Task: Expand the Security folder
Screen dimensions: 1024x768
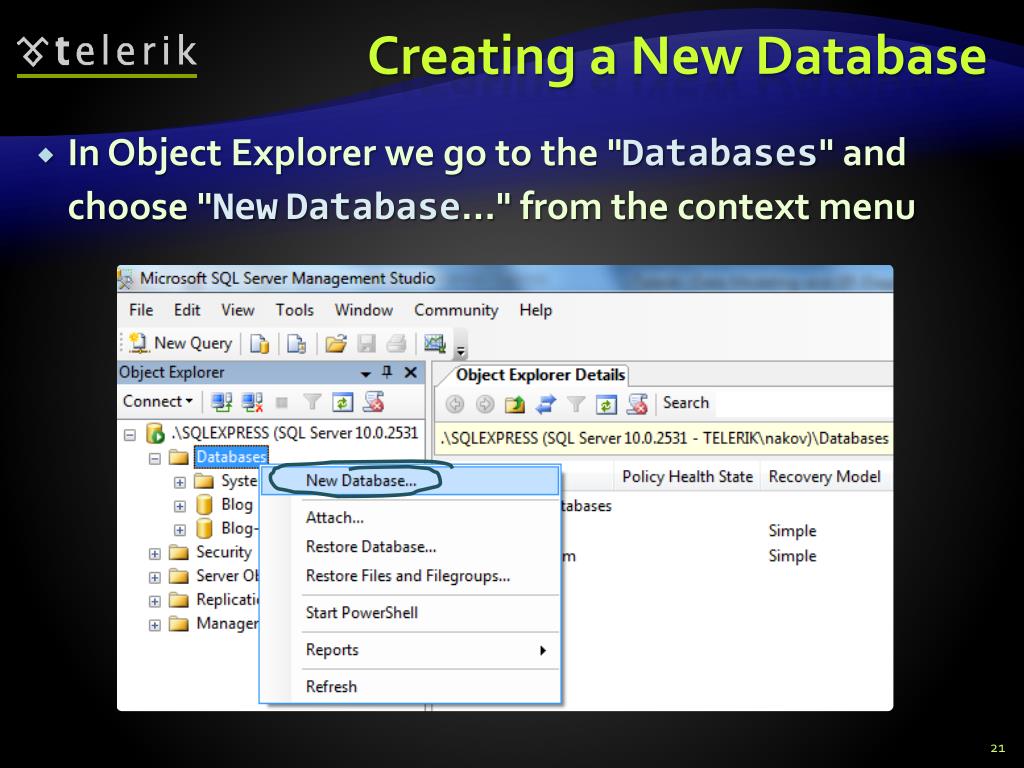Action: coord(154,554)
